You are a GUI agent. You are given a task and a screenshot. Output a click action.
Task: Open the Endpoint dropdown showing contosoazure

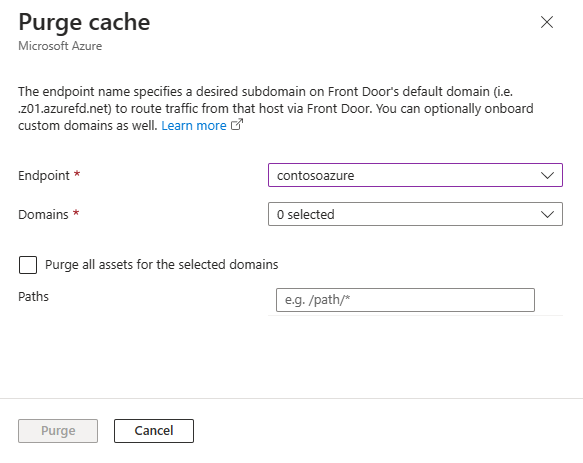click(x=415, y=175)
